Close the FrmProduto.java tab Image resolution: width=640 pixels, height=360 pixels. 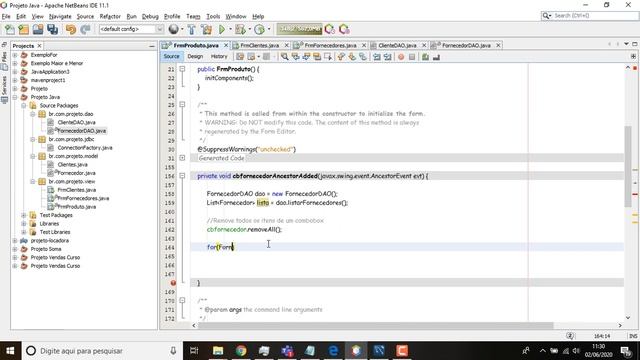(x=226, y=45)
